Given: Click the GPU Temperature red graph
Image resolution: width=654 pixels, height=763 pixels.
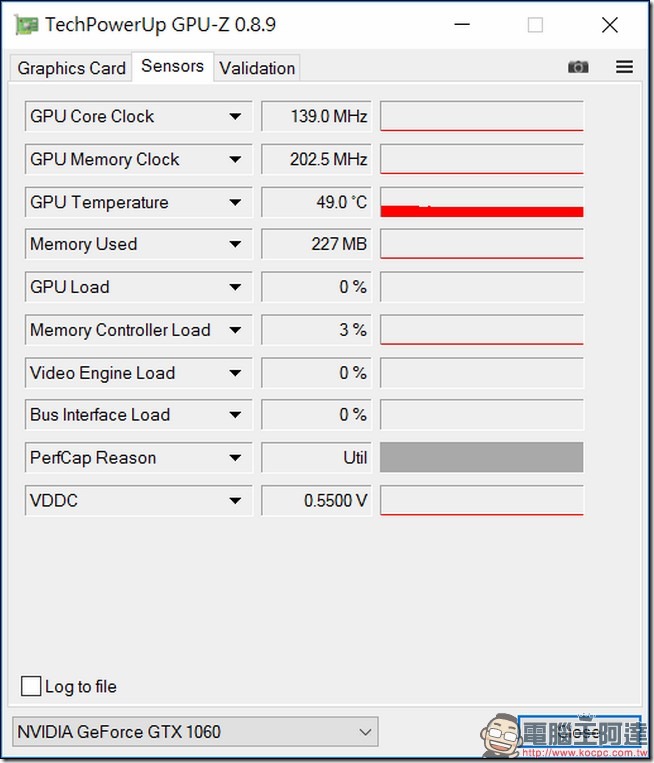Looking at the screenshot, I should [x=482, y=202].
